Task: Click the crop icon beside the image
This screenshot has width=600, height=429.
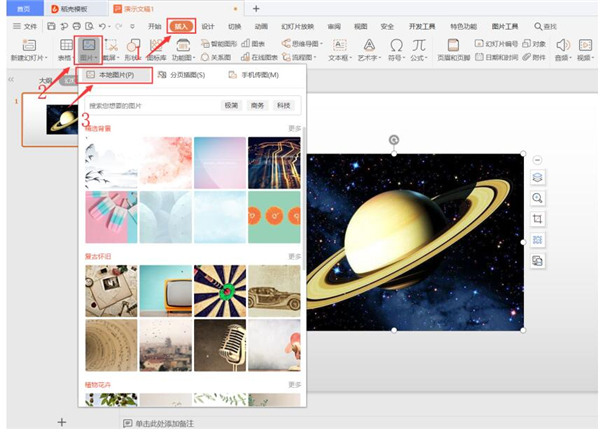Action: coord(537,218)
